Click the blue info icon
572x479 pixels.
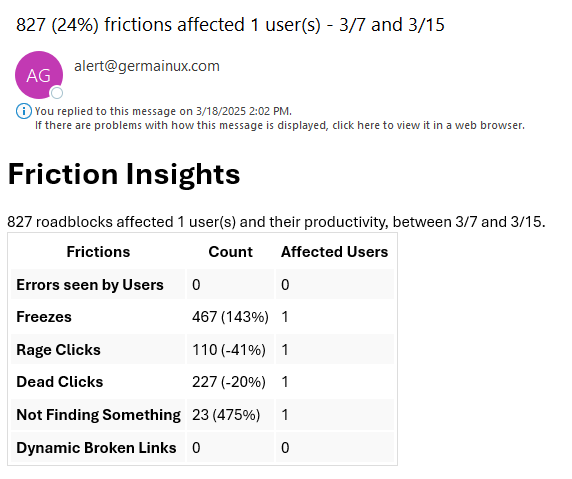[24, 111]
